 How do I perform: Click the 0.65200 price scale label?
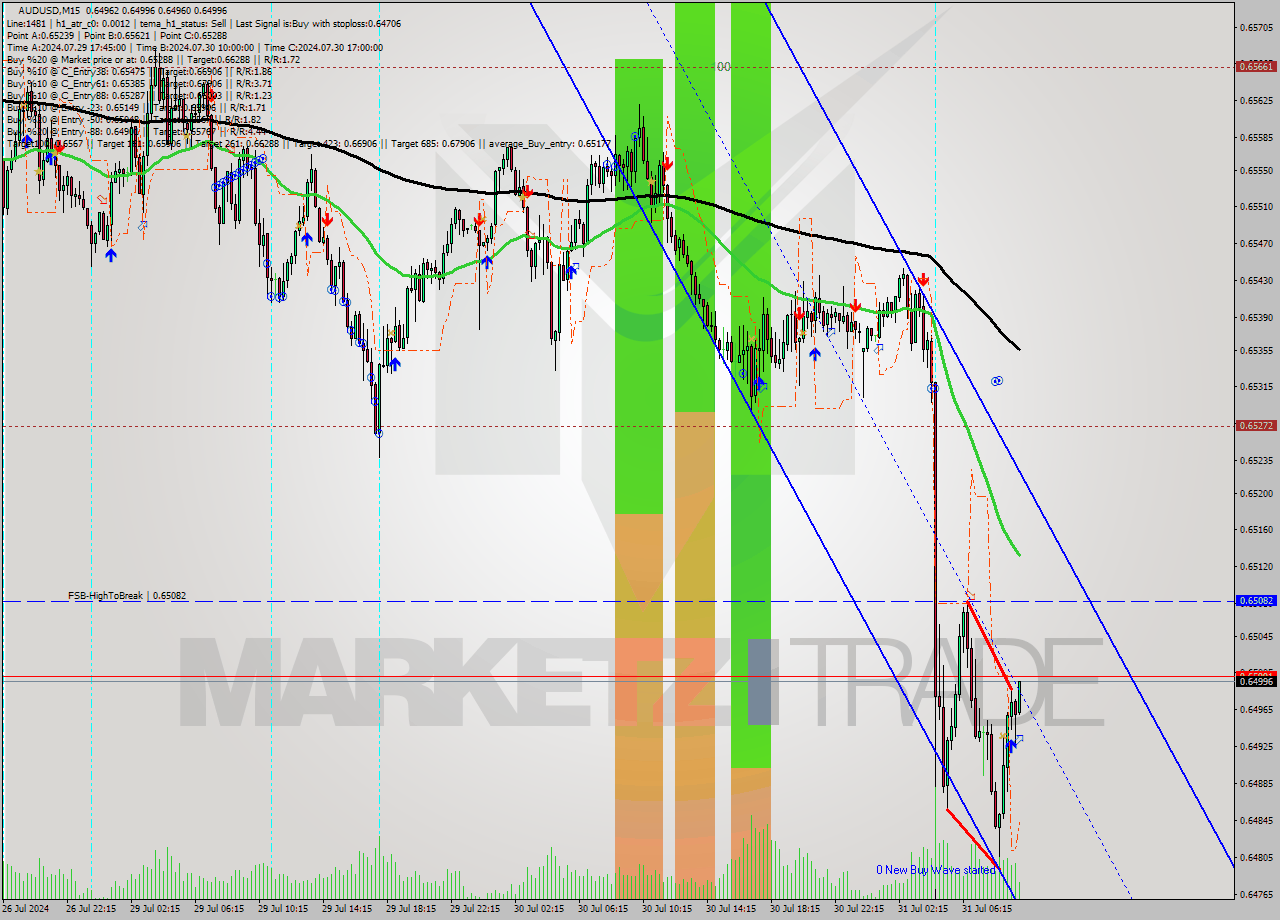coord(1256,494)
